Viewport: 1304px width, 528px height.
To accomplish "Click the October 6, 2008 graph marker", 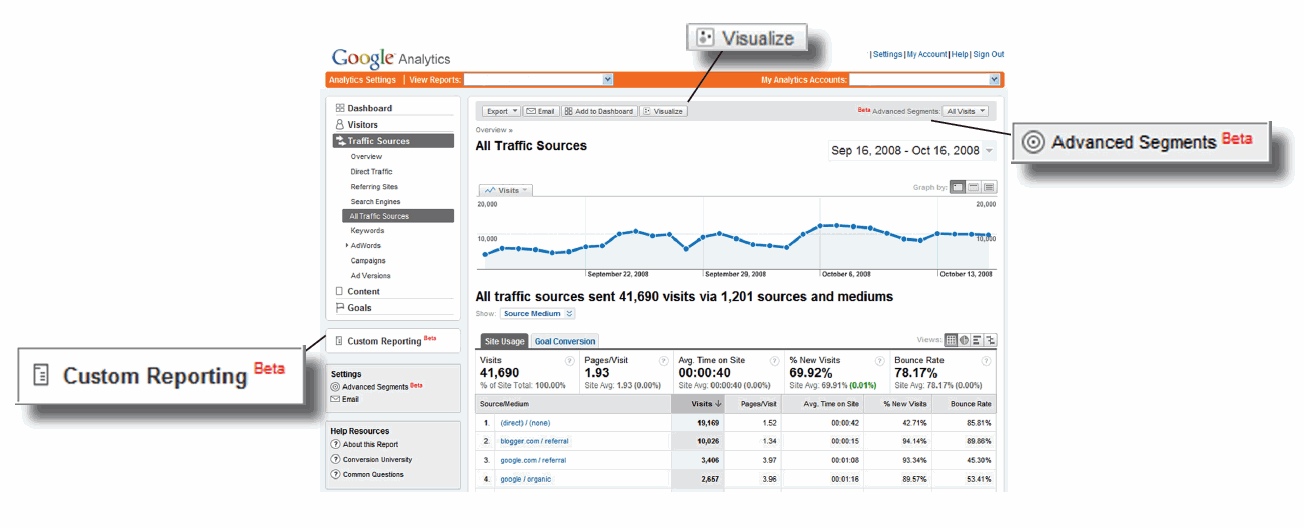I will [x=820, y=225].
